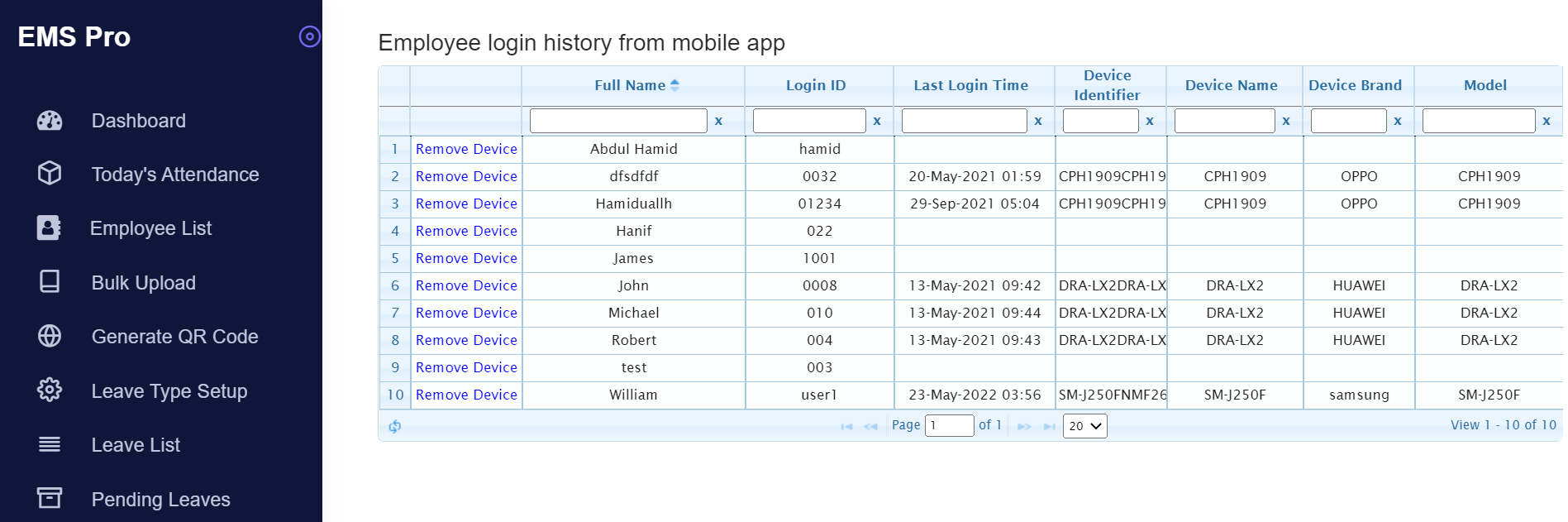The width and height of the screenshot is (1568, 522).
Task: Click the Generate QR Code globe icon
Action: pos(50,336)
